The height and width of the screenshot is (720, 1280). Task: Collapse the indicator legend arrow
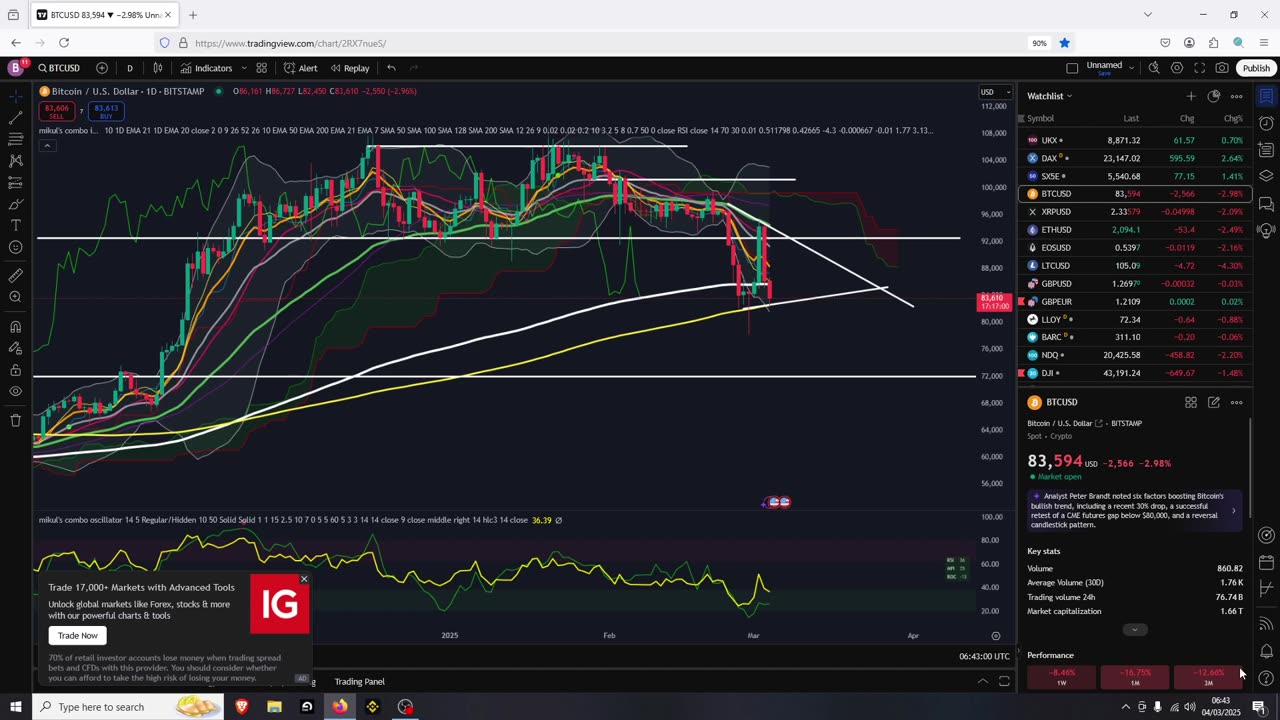[x=46, y=145]
